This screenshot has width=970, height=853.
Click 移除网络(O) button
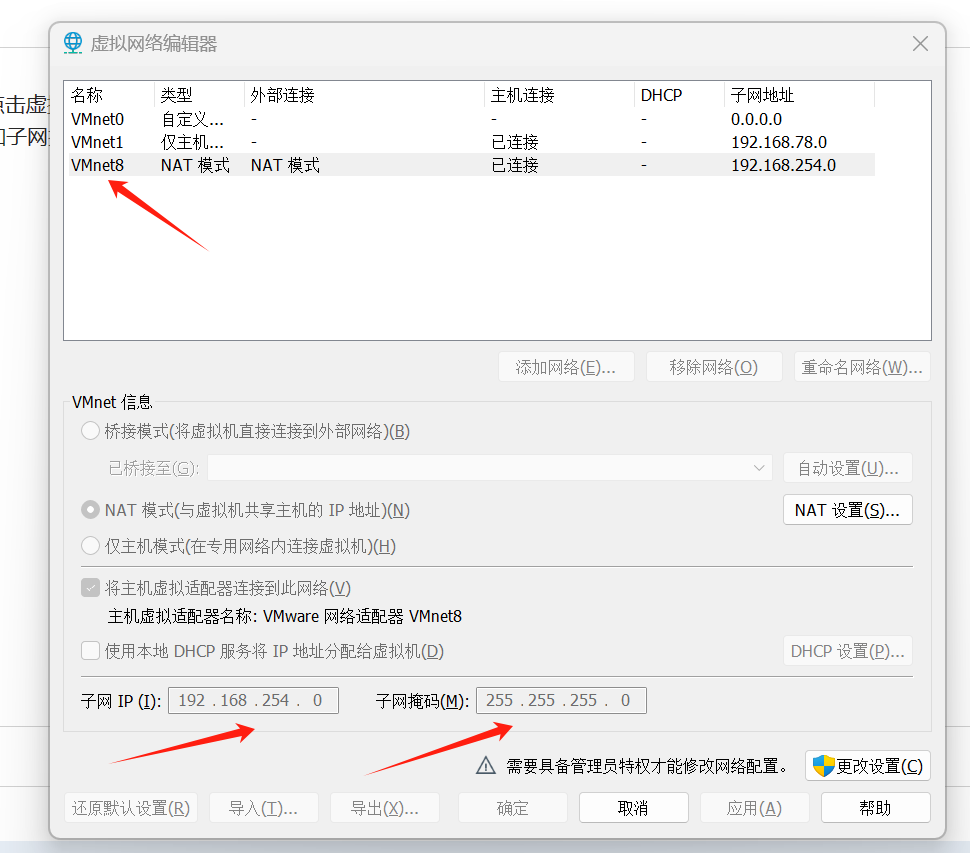[714, 367]
